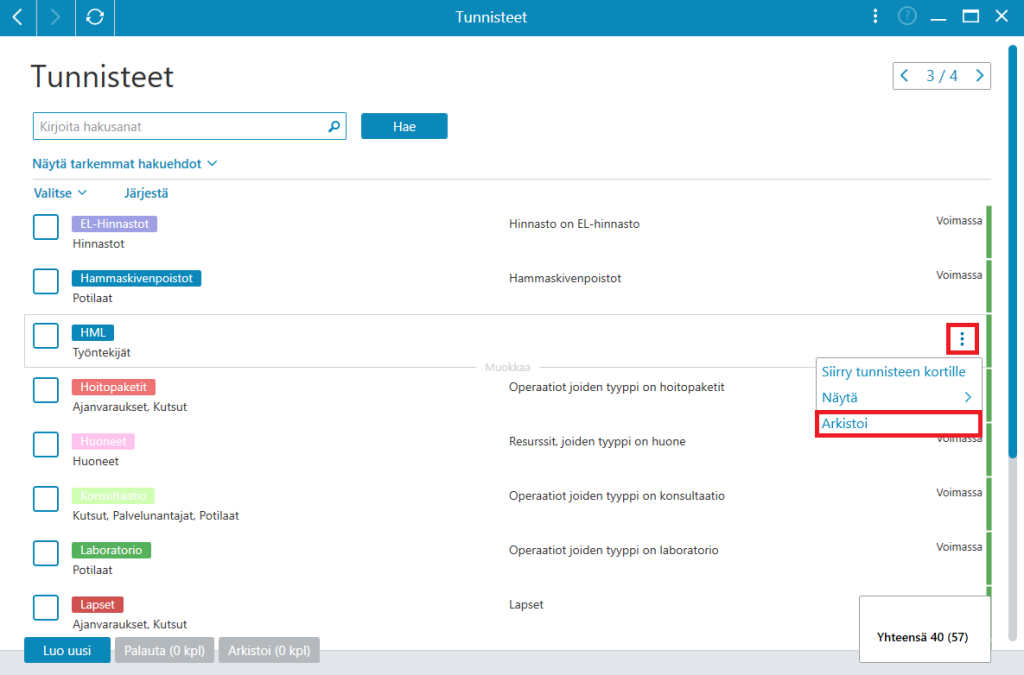Click the green Laboratorio tag label

coord(111,550)
